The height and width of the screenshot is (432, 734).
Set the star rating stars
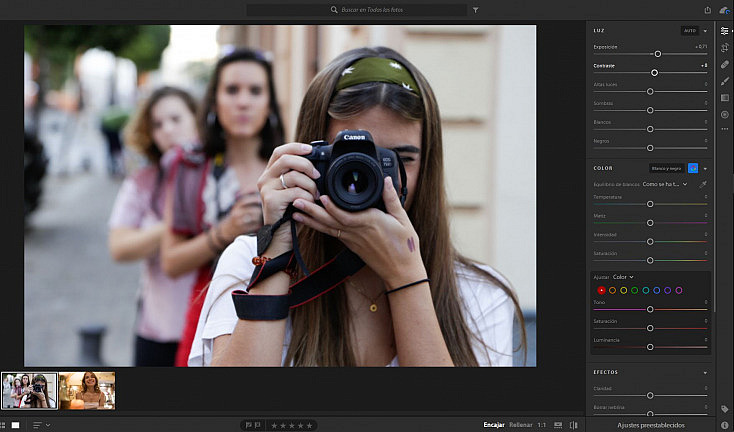point(292,425)
